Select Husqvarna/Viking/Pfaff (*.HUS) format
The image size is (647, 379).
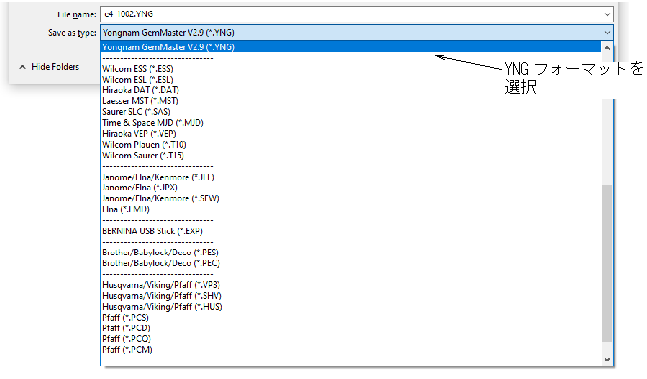pos(162,307)
